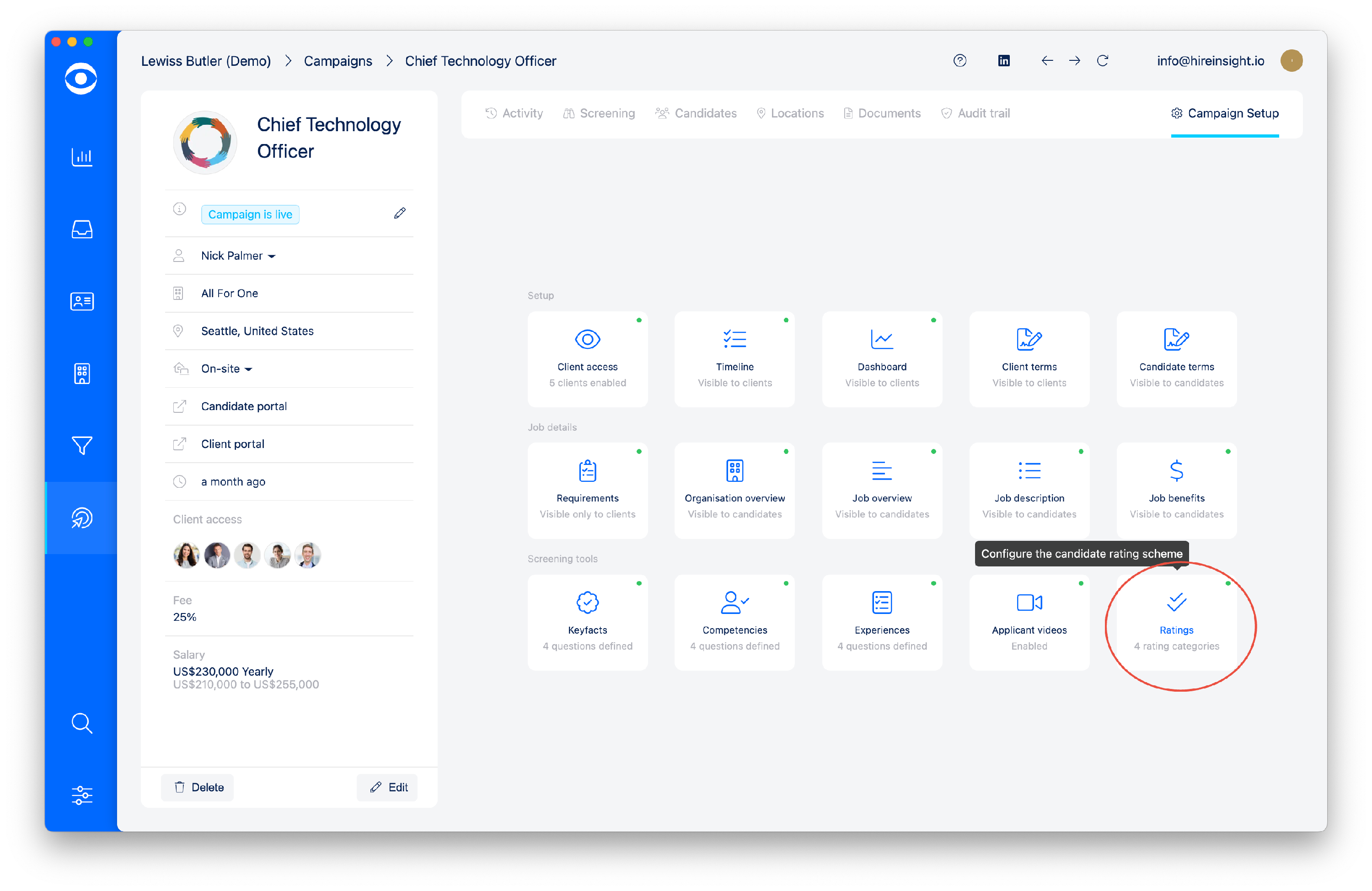
Task: Switch to the Activity tab
Action: click(x=514, y=113)
